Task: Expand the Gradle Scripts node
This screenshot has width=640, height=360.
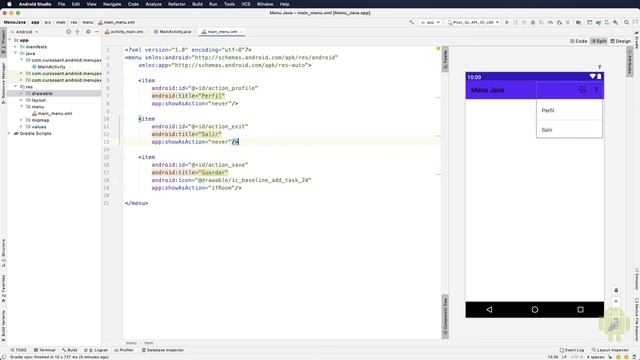Action: point(10,133)
